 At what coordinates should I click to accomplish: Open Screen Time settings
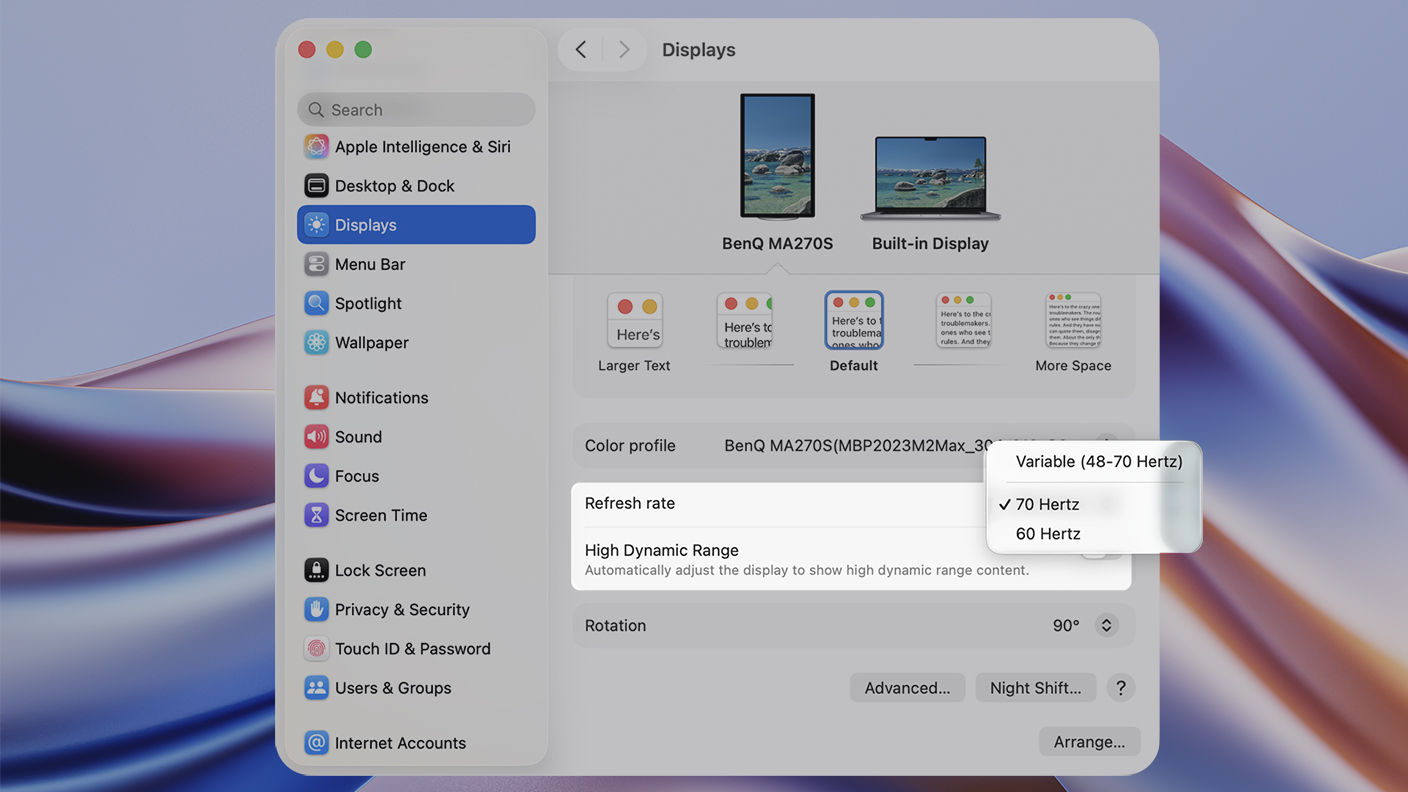[x=416, y=515]
